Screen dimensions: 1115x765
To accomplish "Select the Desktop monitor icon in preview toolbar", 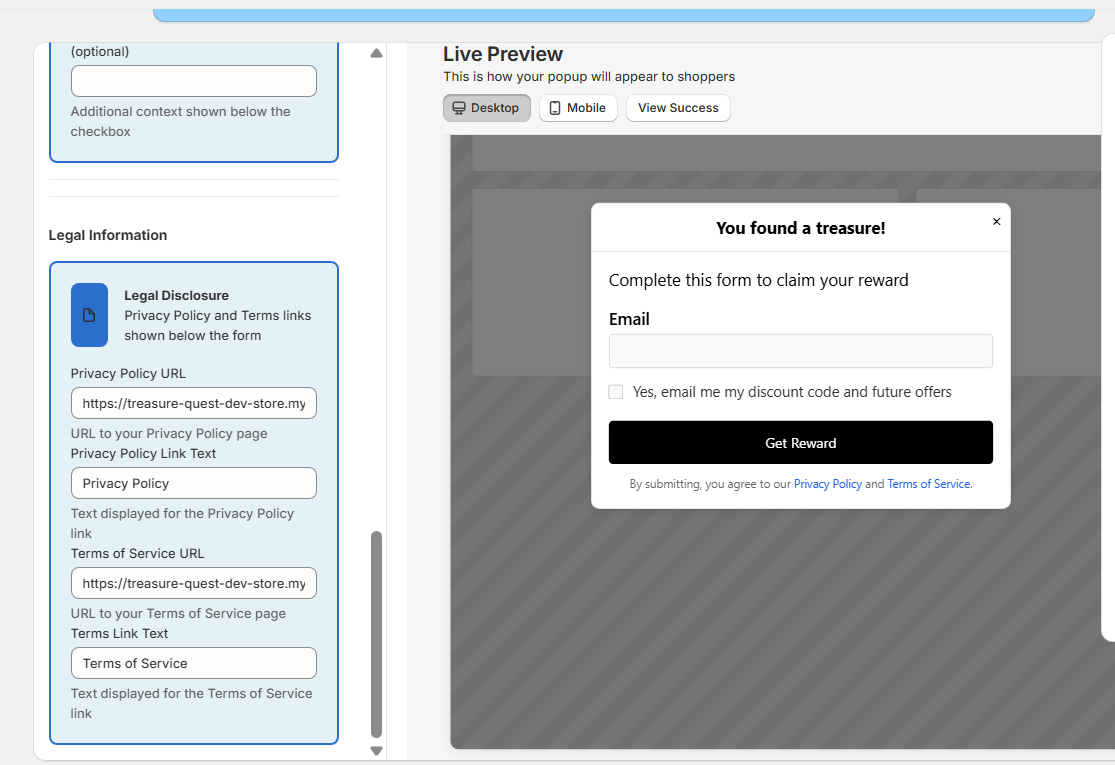I will [458, 107].
